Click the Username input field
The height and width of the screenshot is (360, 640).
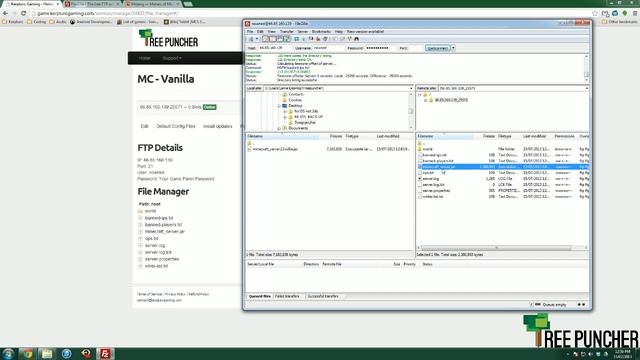click(x=328, y=48)
